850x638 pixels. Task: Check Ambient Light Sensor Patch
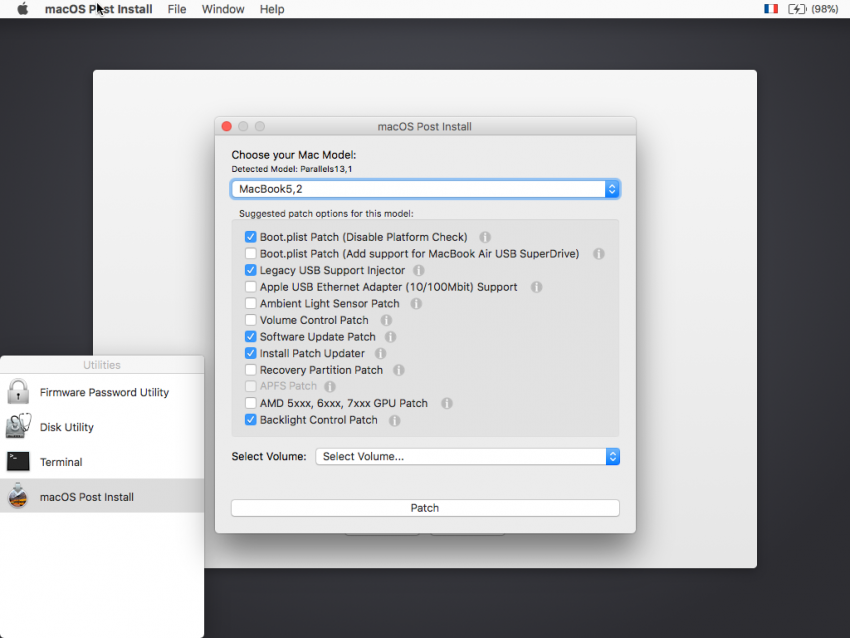tap(250, 303)
